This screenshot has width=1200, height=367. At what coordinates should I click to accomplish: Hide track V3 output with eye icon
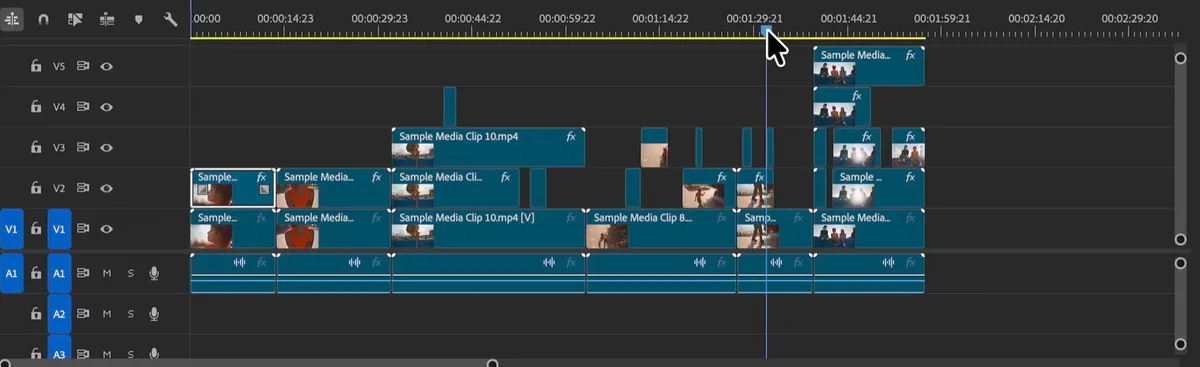coord(106,148)
